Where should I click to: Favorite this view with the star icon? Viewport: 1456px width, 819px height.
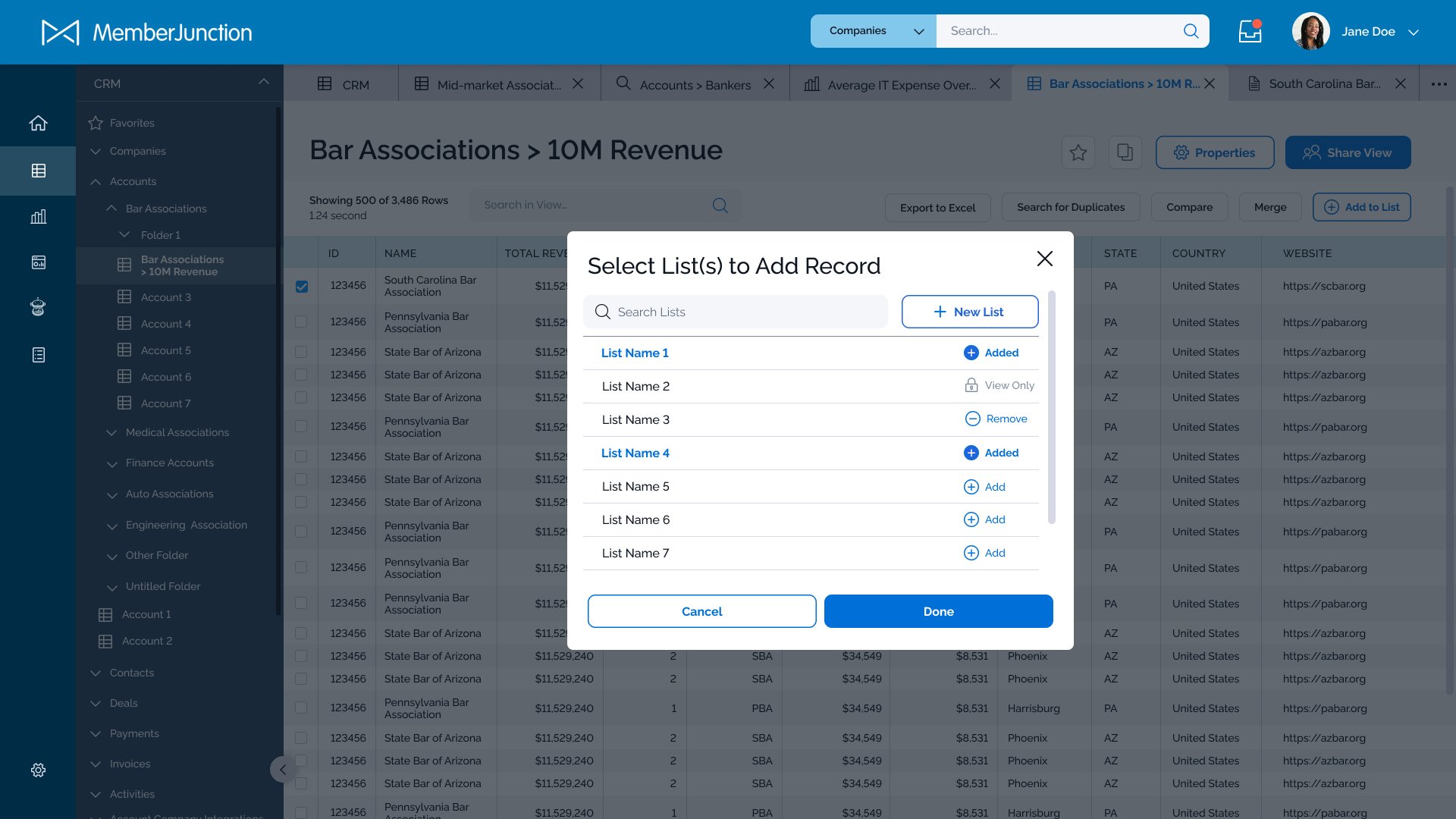click(x=1078, y=152)
